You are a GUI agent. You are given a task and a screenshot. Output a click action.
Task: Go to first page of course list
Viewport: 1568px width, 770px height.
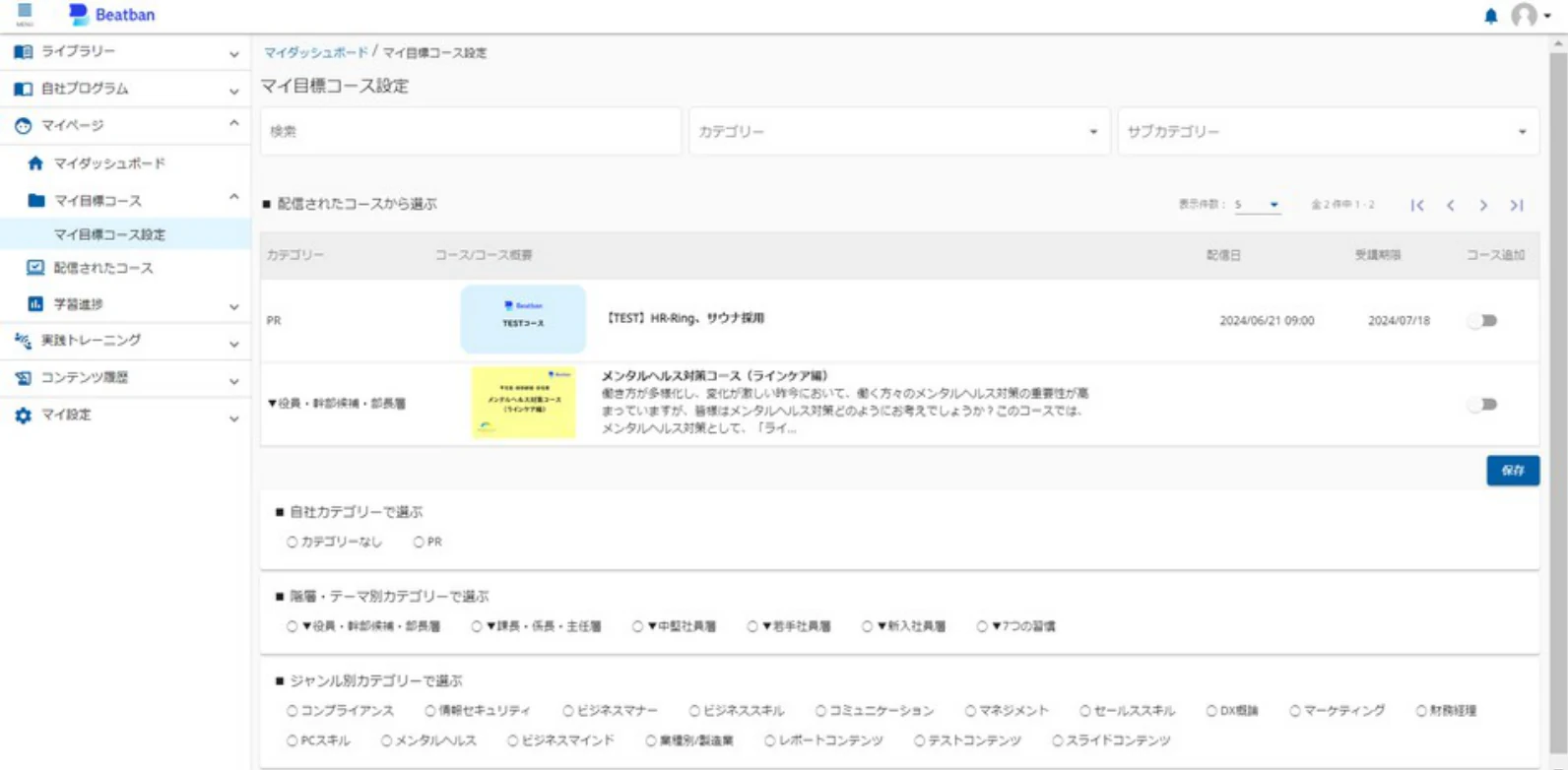coord(1417,205)
